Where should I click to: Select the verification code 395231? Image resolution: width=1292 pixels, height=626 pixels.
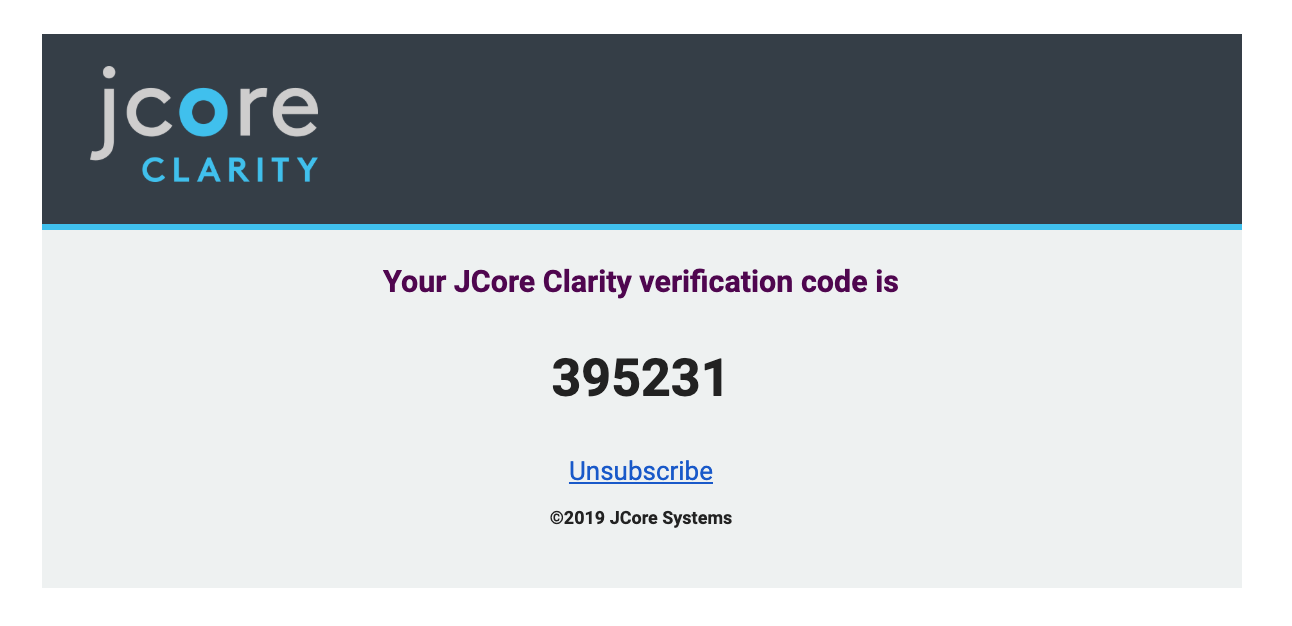point(640,379)
